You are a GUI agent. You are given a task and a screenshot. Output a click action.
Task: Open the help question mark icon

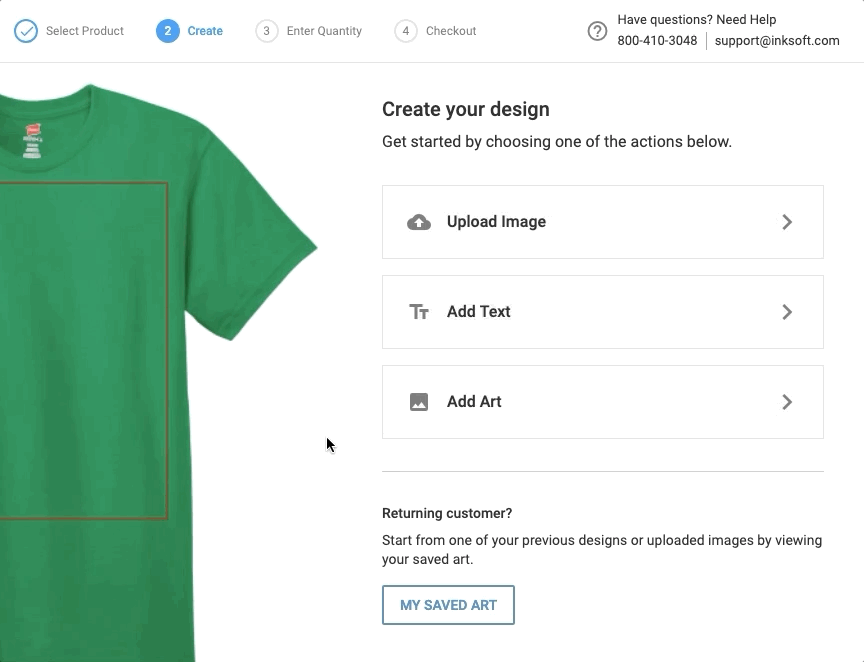(x=597, y=31)
